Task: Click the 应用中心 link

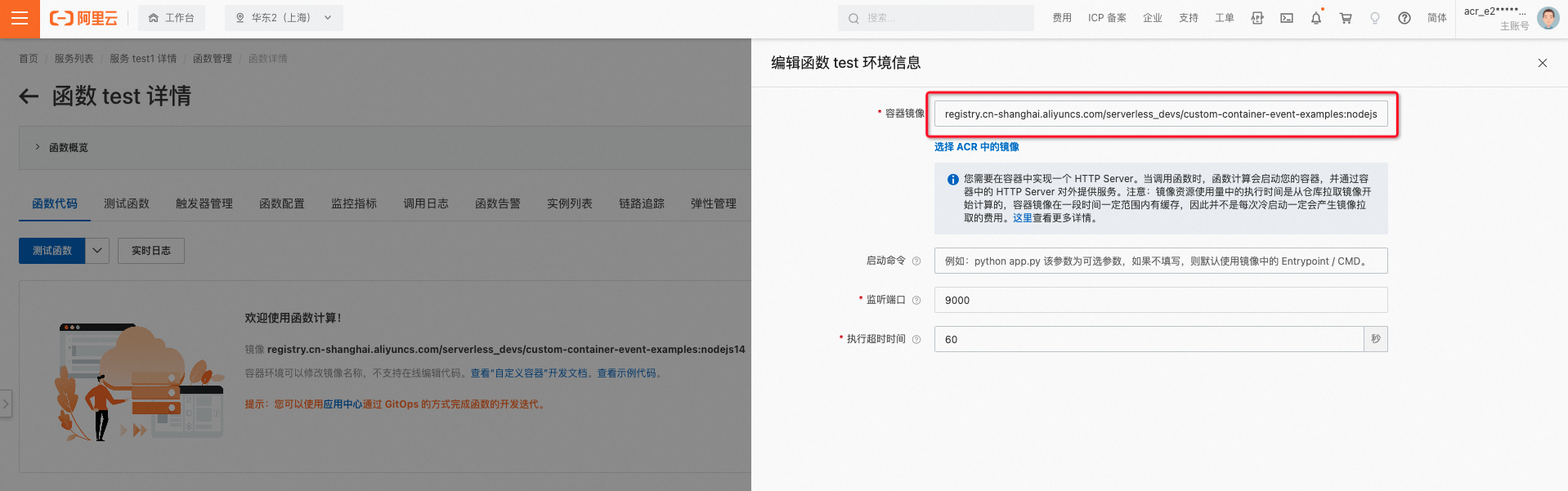Action: click(343, 404)
